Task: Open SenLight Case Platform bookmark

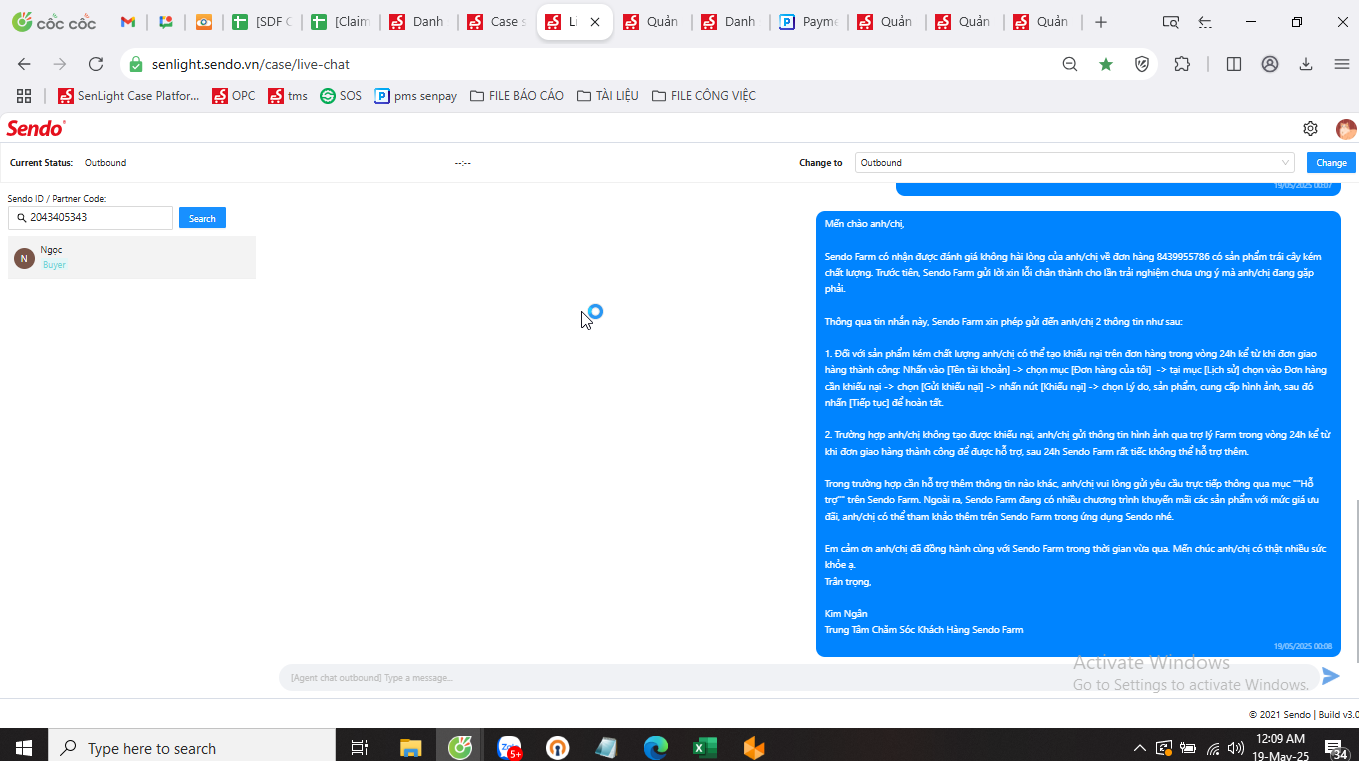Action: point(129,96)
